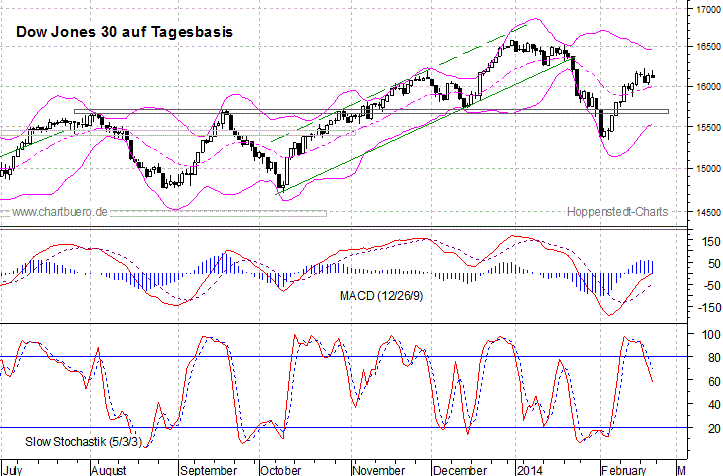Click the 15000 price axis label
This screenshot has height=476, width=723.
708,169
